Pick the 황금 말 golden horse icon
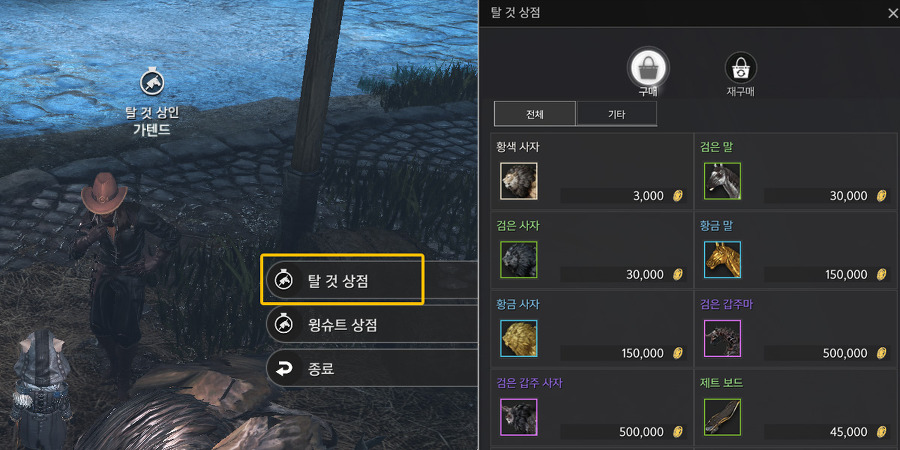The height and width of the screenshot is (450, 900). pos(722,259)
